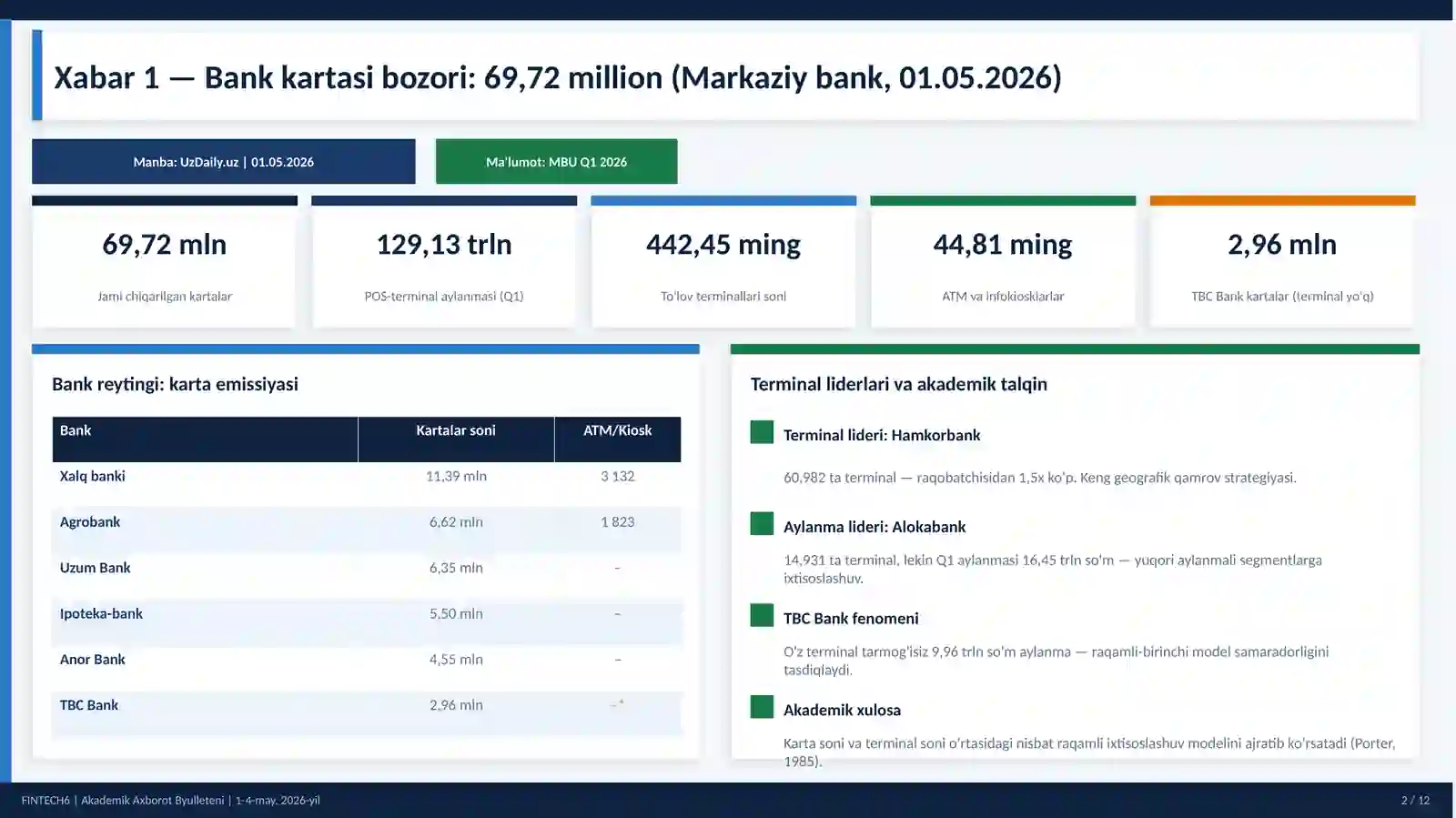Screen dimensions: 1456x818
Task: Select the 2,96 mln TBC Bank tile
Action: click(1282, 262)
